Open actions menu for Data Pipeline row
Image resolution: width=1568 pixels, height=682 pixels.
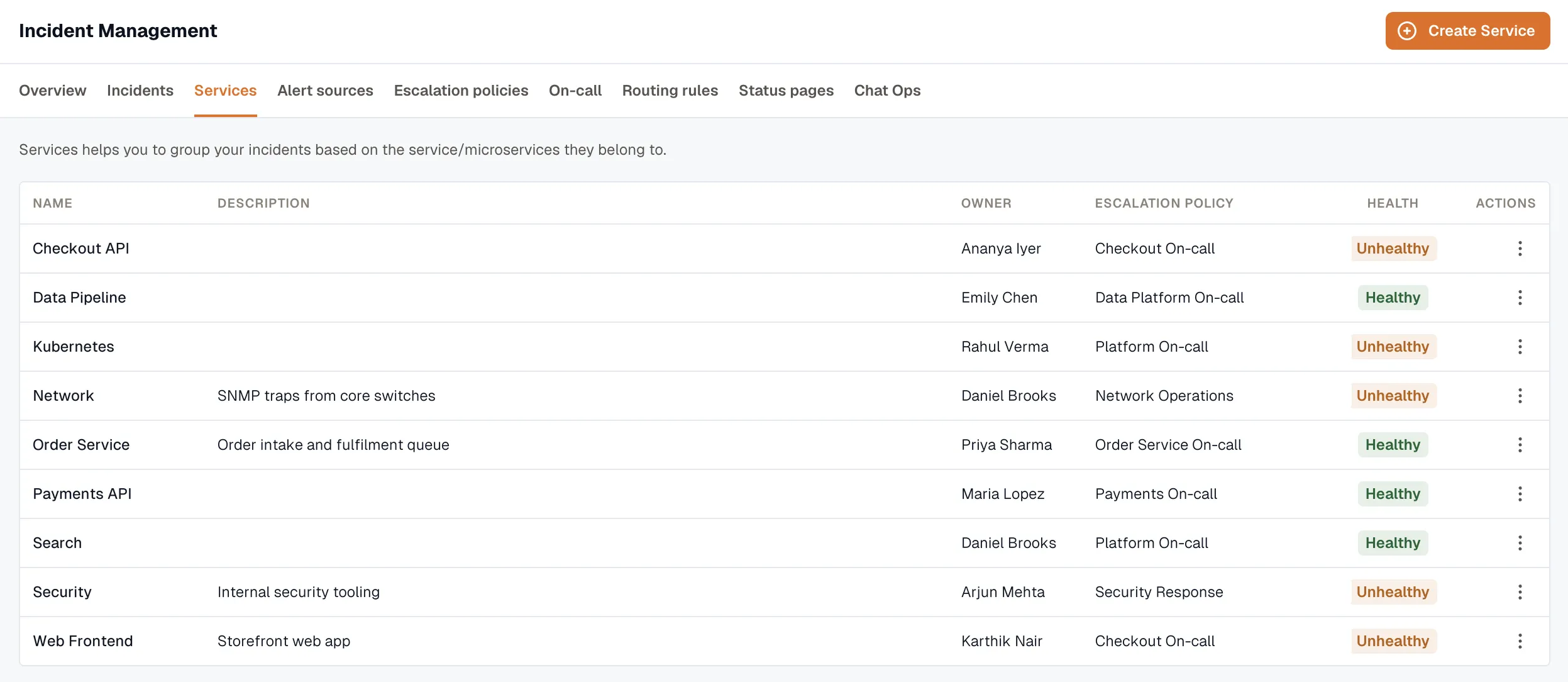1520,298
